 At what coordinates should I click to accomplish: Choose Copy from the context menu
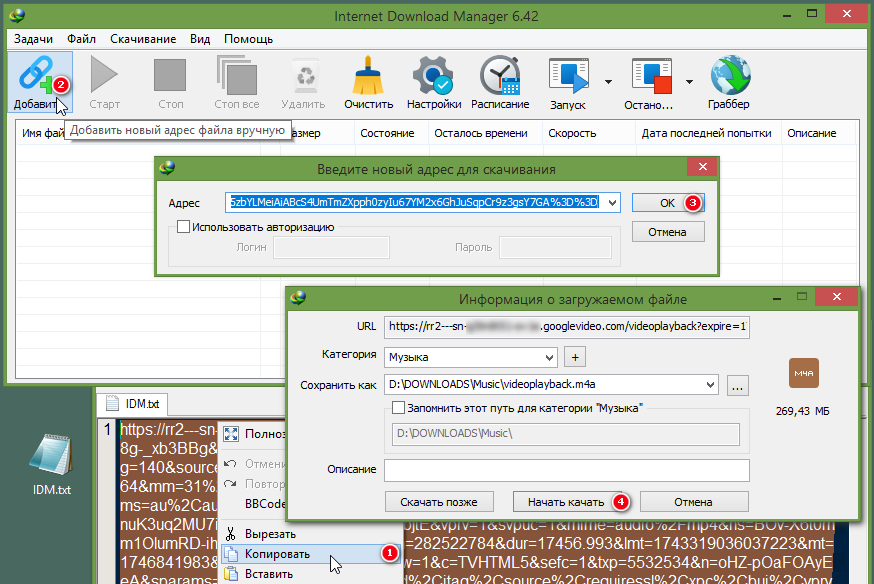click(277, 554)
